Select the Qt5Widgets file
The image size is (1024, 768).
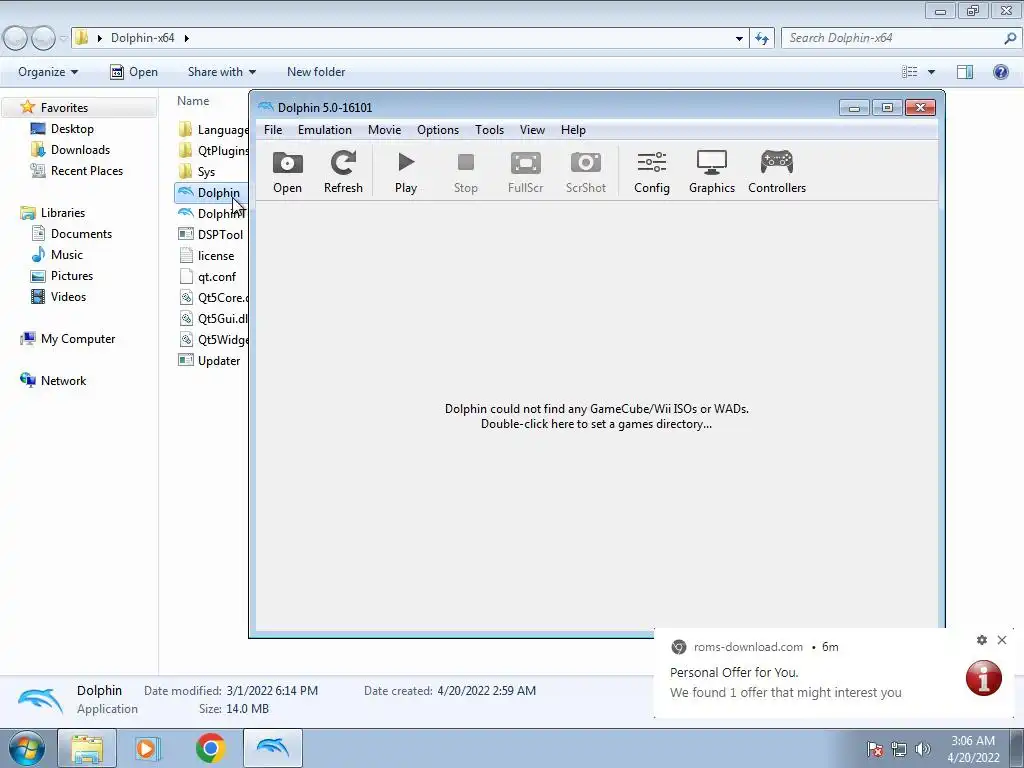point(213,340)
